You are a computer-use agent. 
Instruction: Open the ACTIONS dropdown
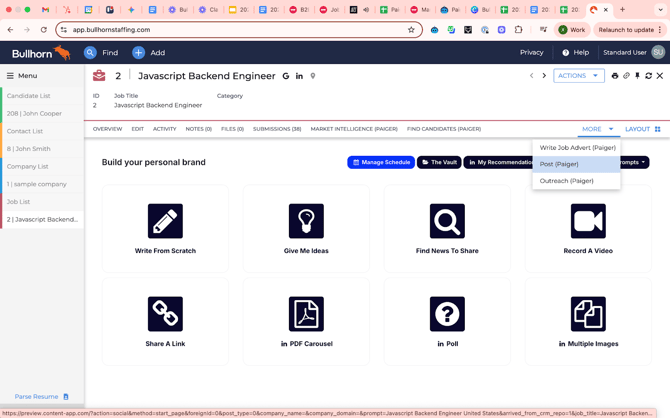(x=579, y=76)
